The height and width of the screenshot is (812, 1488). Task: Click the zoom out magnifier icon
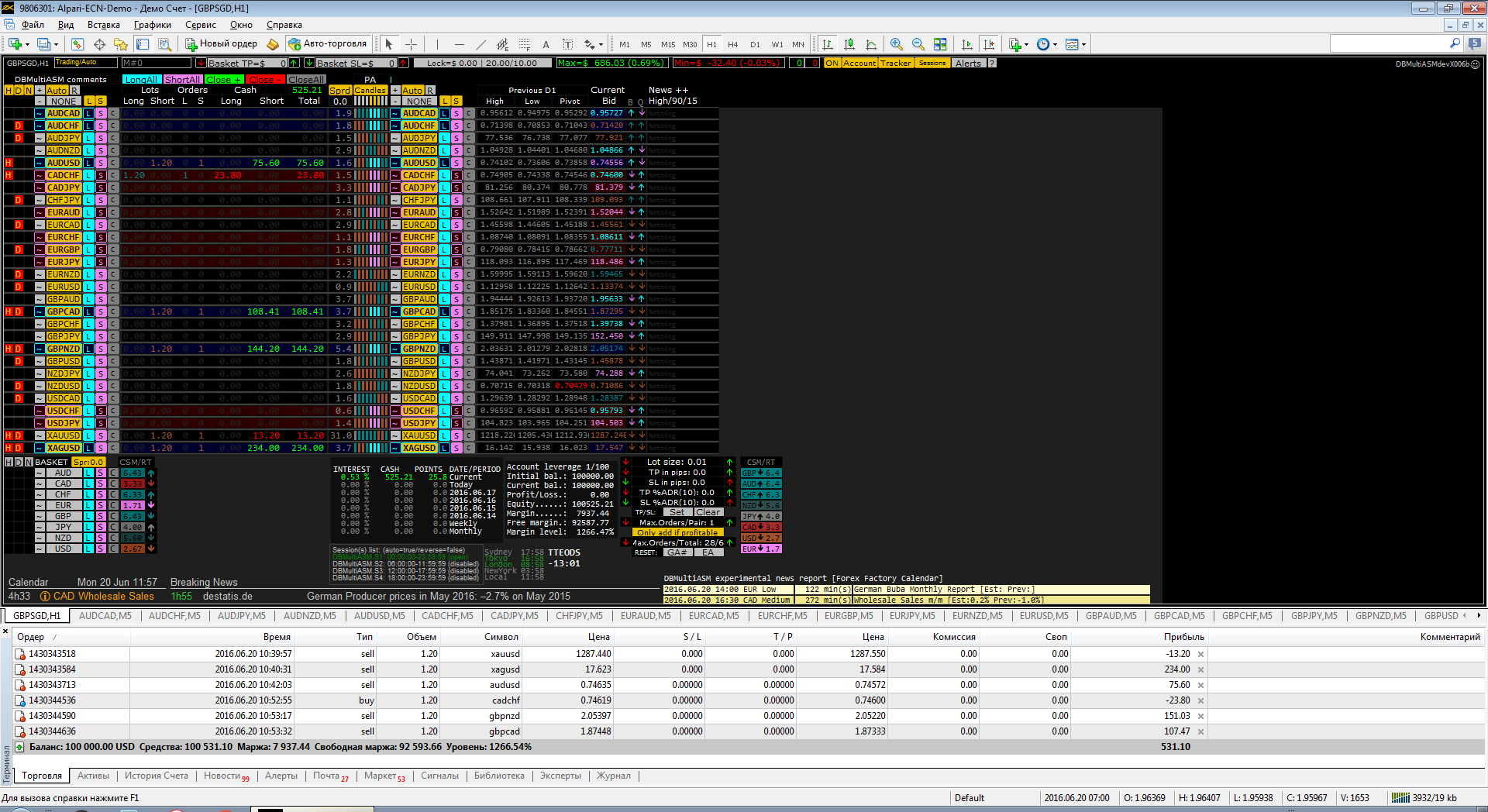[x=918, y=44]
